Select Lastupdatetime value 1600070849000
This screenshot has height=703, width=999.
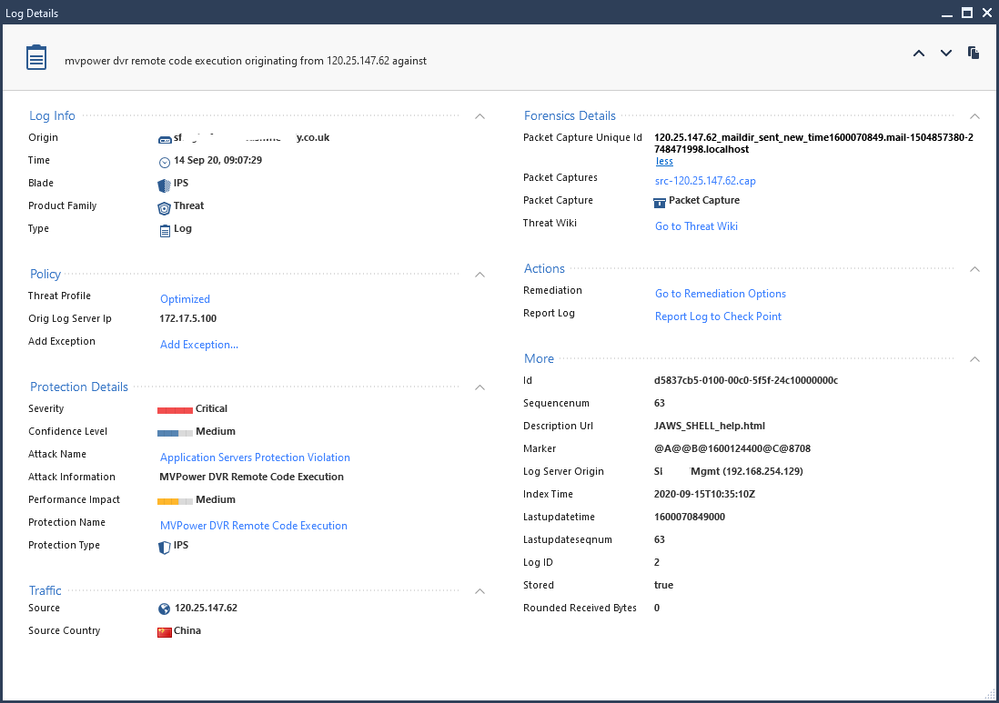pyautogui.click(x=689, y=517)
